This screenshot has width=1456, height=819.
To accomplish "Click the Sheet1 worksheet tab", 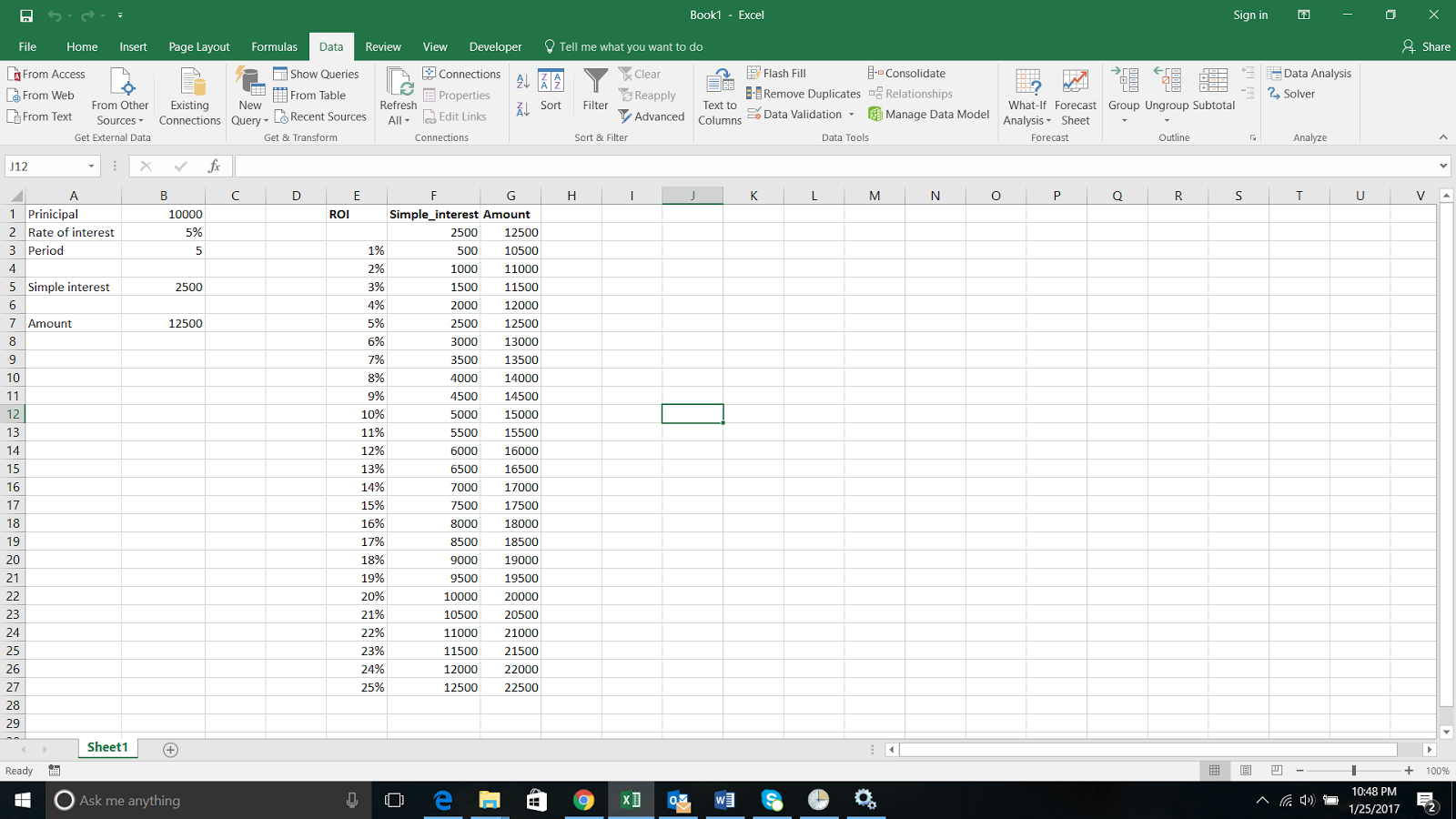I will pos(106,746).
